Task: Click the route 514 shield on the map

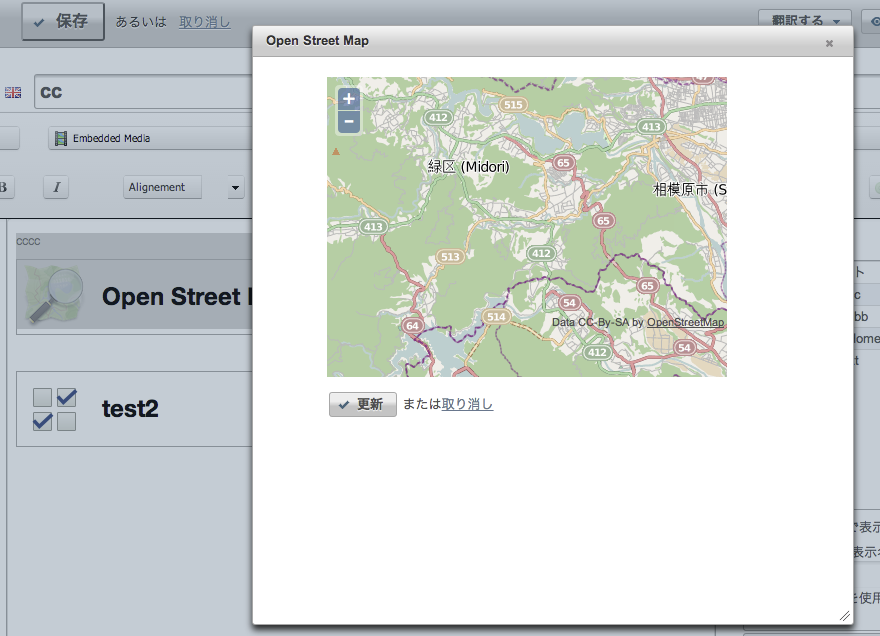Action: (x=496, y=317)
